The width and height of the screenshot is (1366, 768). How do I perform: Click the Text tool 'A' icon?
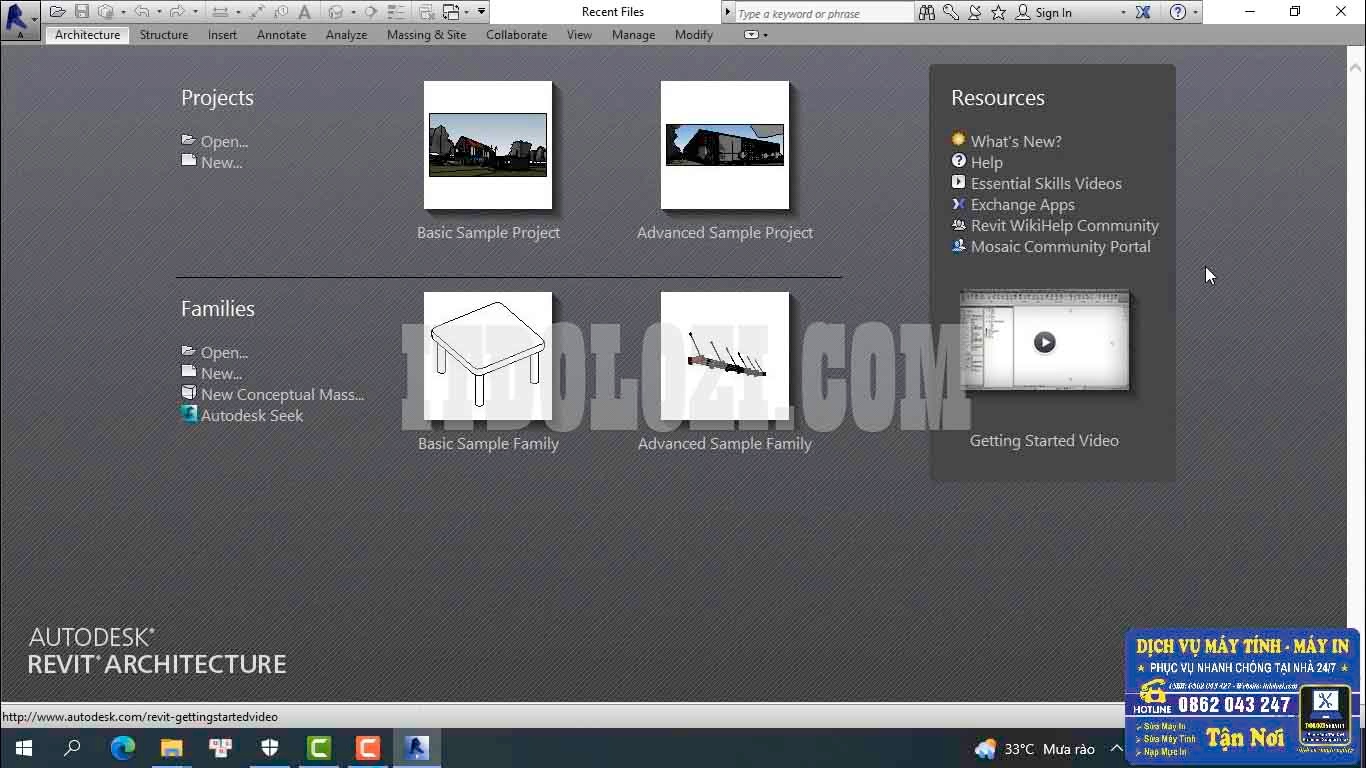pyautogui.click(x=304, y=12)
